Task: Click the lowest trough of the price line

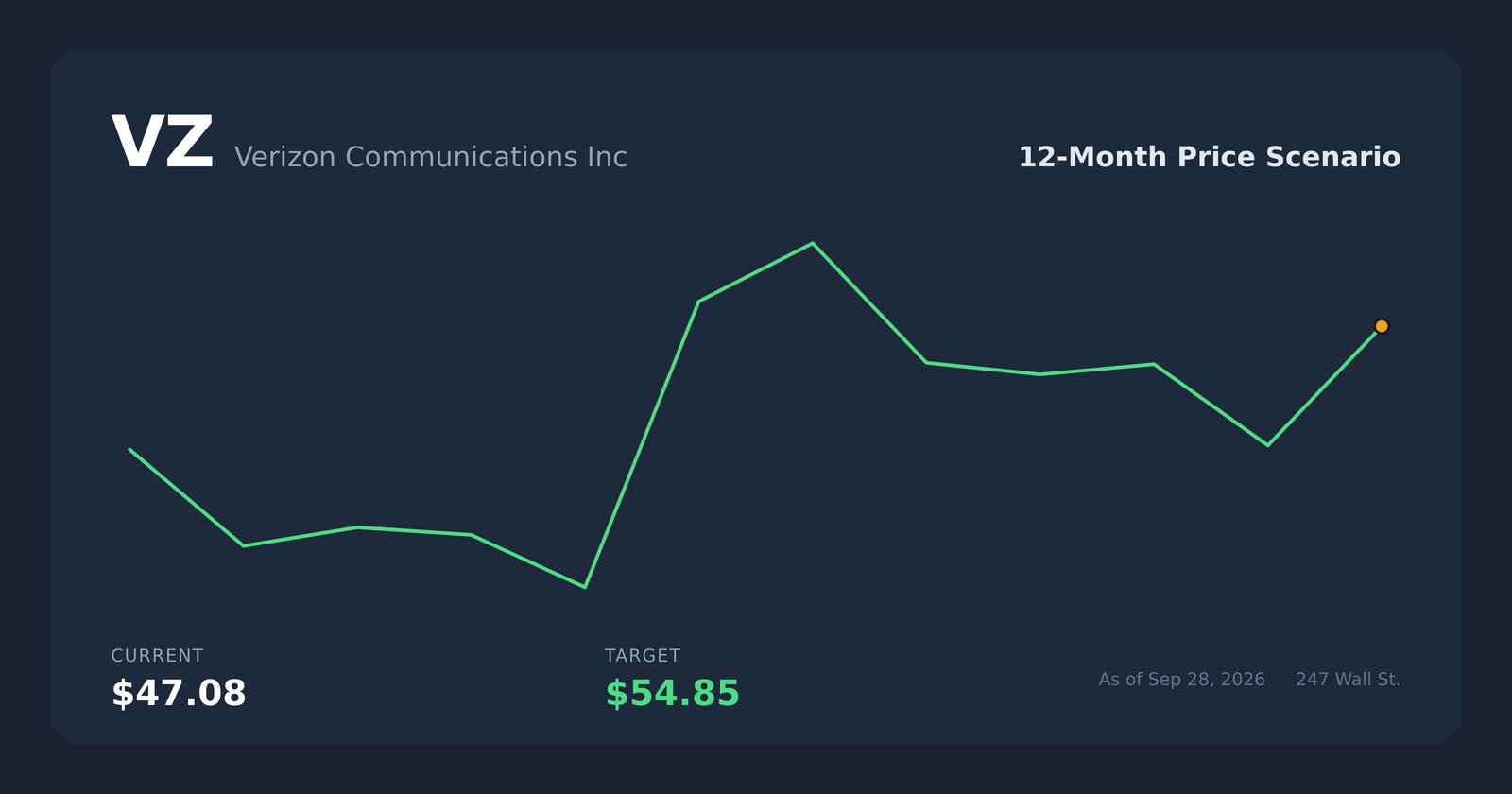Action: click(x=585, y=587)
